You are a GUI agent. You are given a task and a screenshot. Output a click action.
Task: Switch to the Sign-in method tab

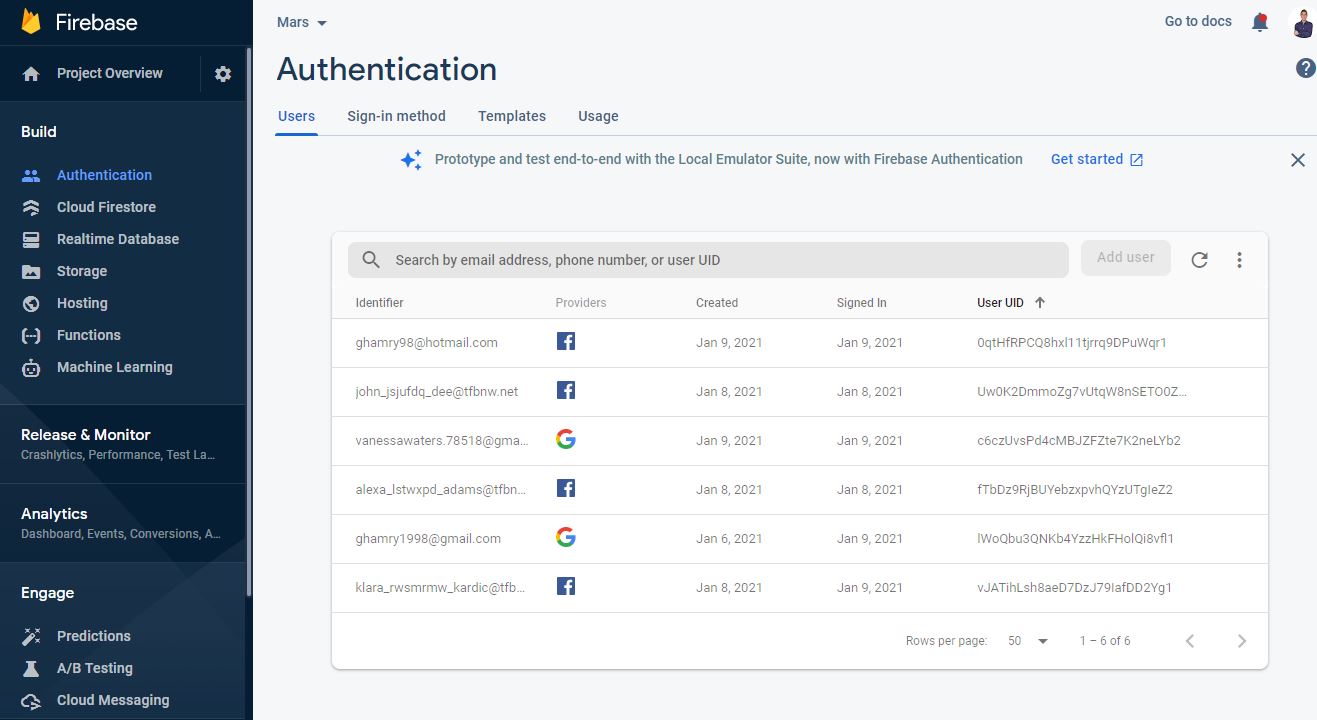pos(396,116)
